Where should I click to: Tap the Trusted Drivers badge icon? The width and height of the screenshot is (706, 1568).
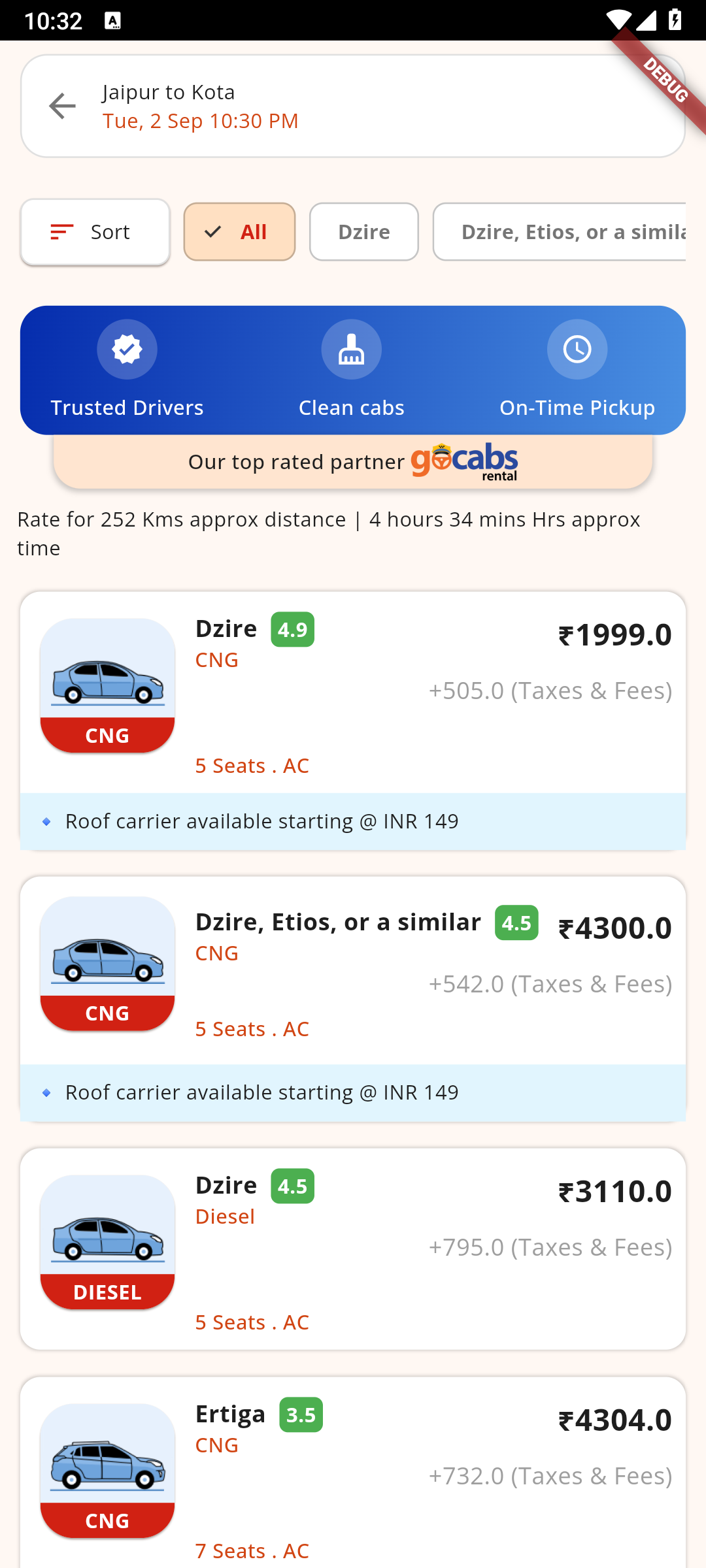[127, 350]
